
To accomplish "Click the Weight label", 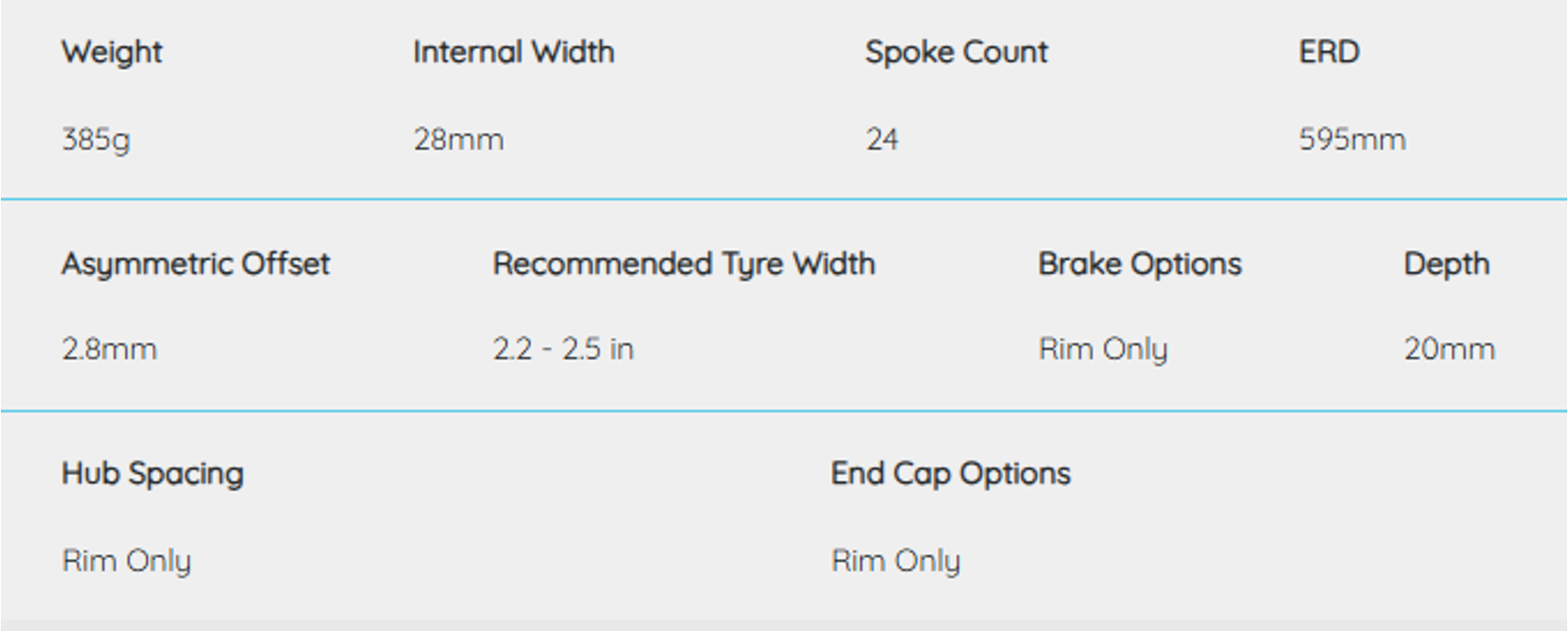I will pyautogui.click(x=112, y=52).
